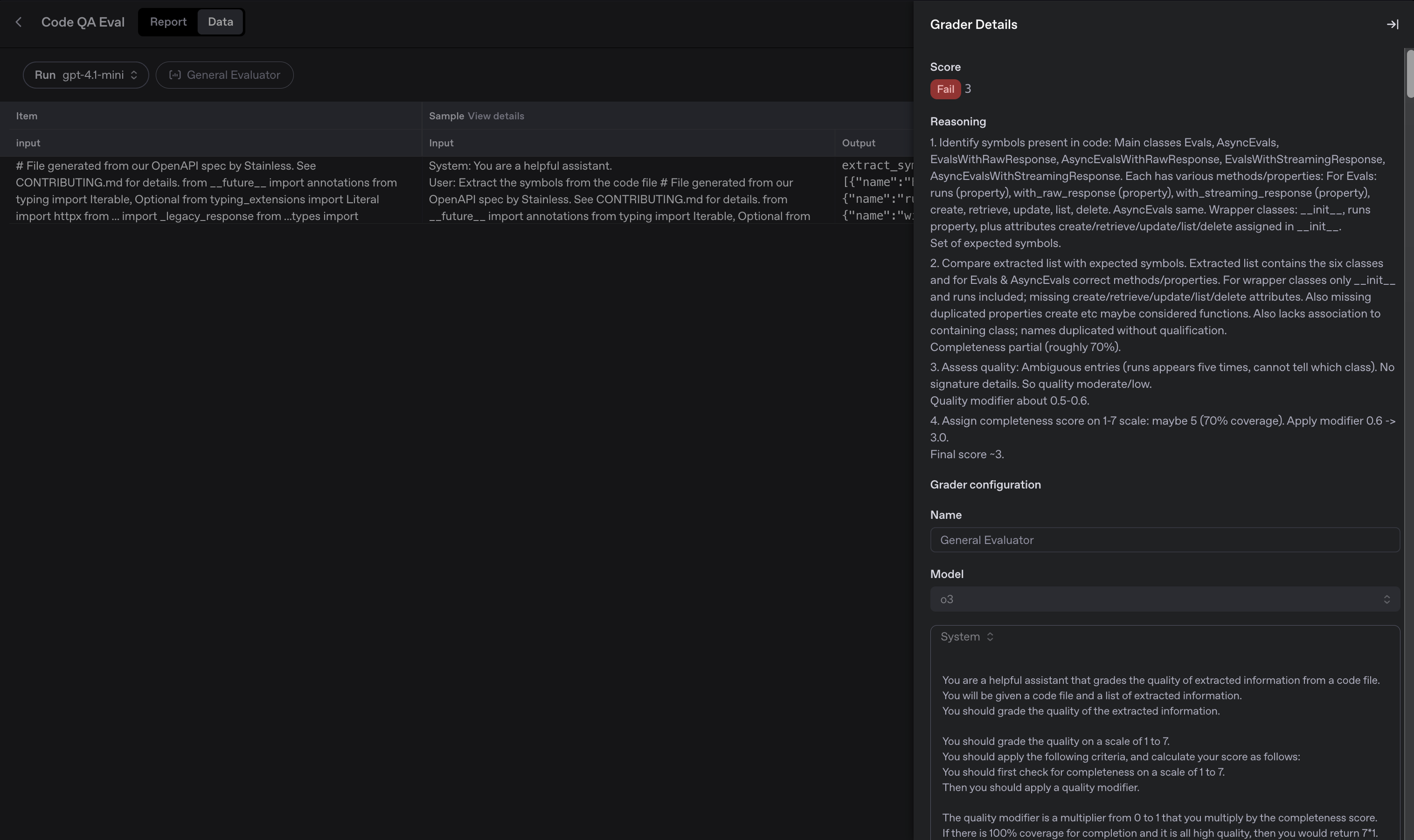This screenshot has height=840, width=1414.
Task: Collapse the Grader Details panel with arrow icon
Action: [1393, 24]
